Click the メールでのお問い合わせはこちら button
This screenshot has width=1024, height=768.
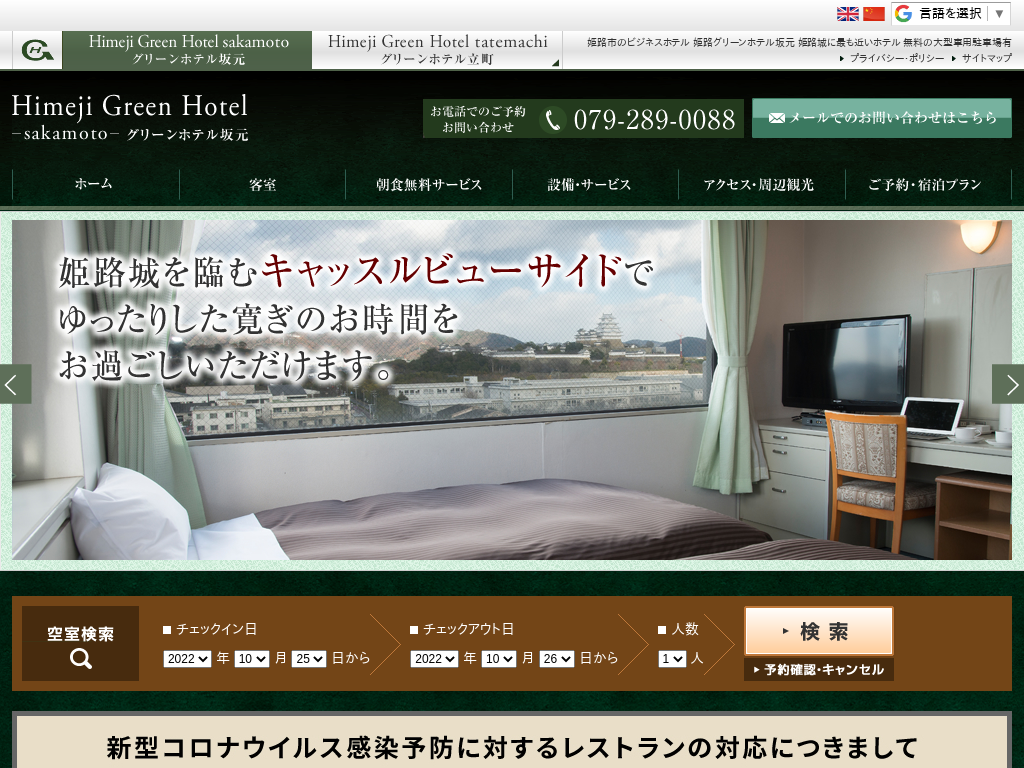click(x=882, y=118)
